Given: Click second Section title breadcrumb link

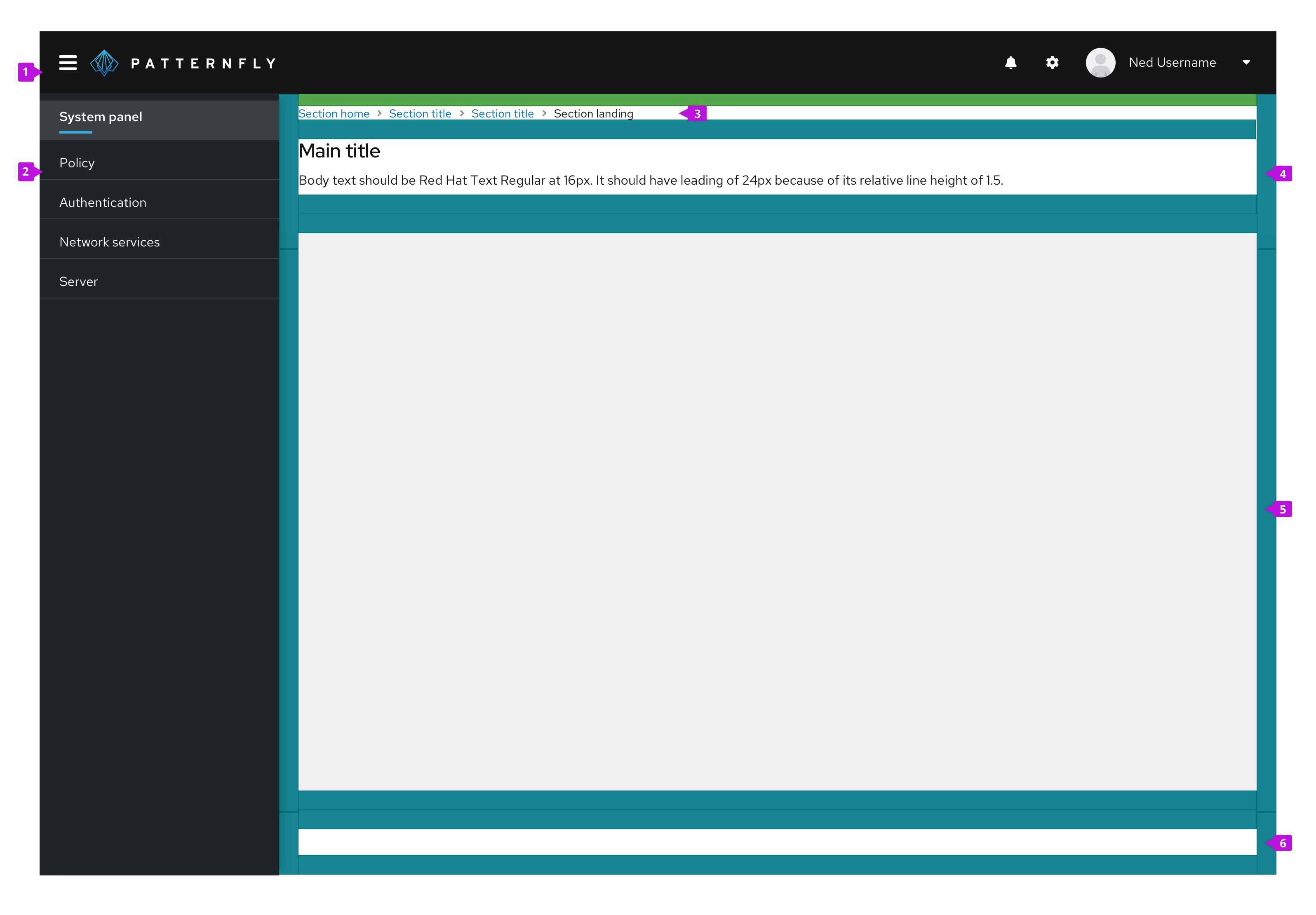Looking at the screenshot, I should [x=502, y=113].
